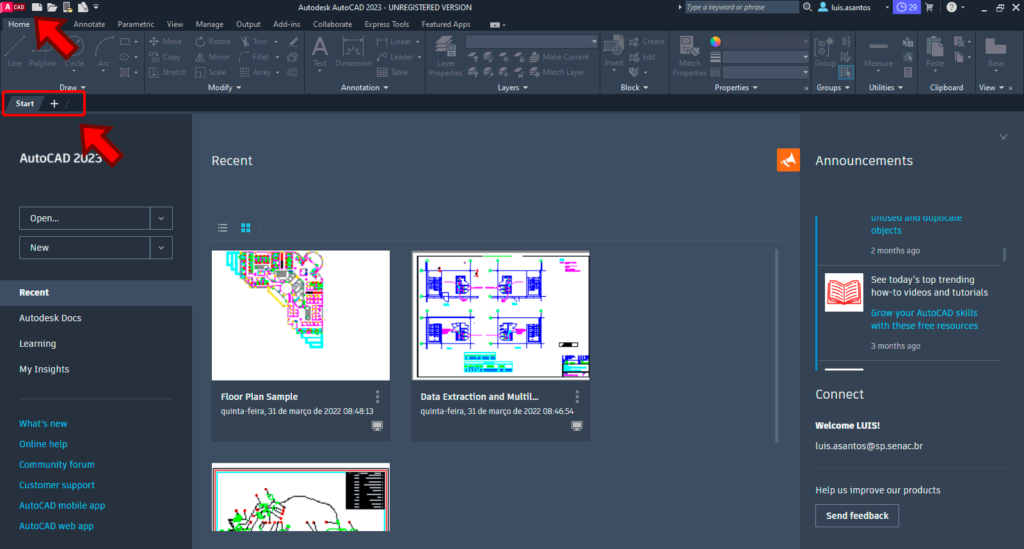
Task: Toggle group selection in Groups panel
Action: click(846, 72)
